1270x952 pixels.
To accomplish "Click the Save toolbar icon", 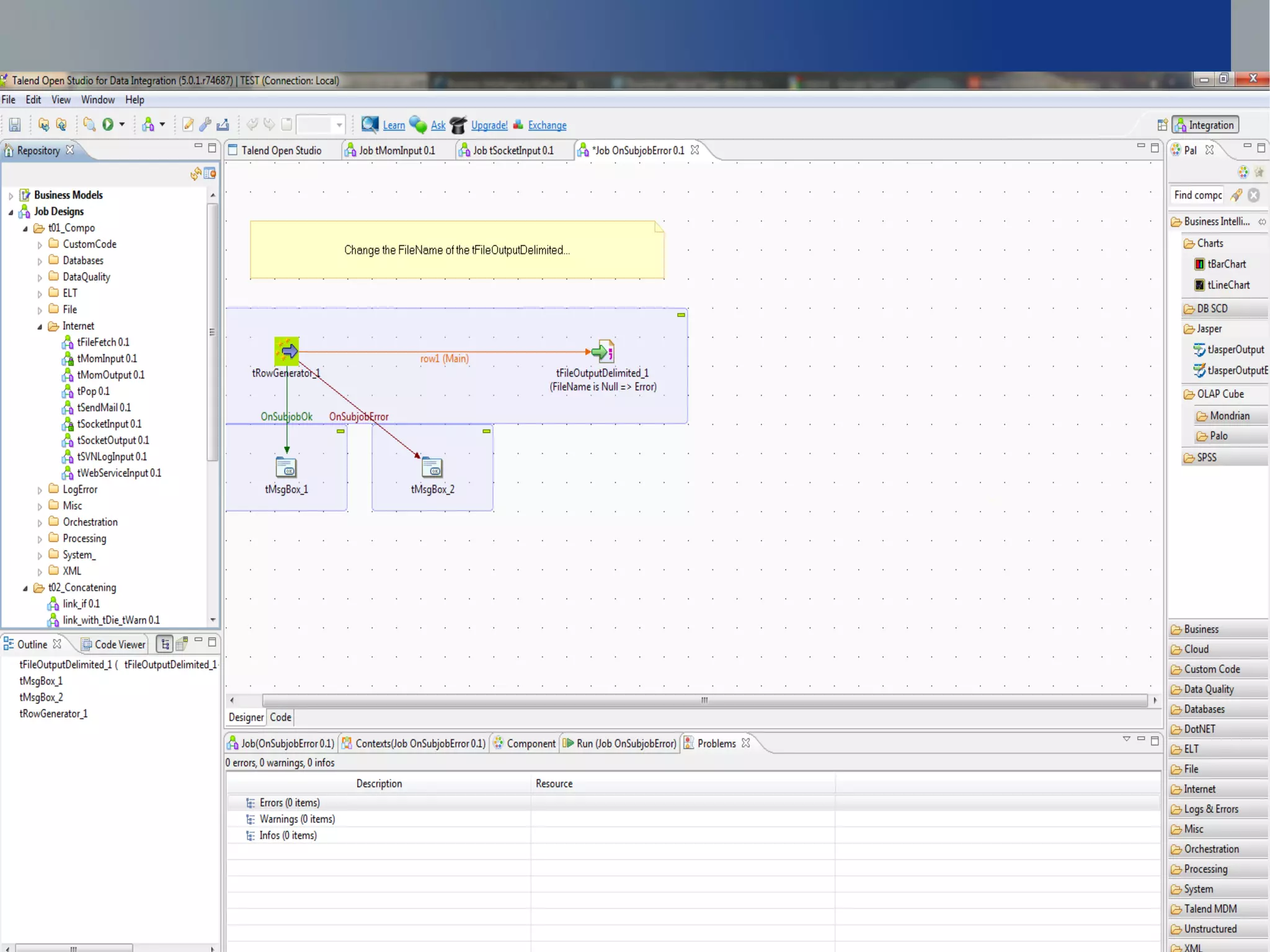I will 15,125.
